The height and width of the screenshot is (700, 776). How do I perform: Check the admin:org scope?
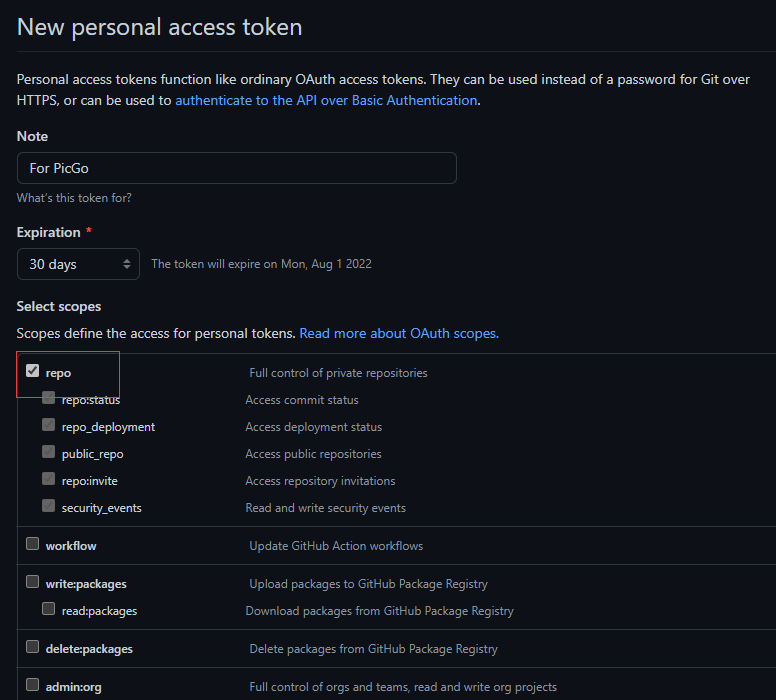pyautogui.click(x=32, y=685)
